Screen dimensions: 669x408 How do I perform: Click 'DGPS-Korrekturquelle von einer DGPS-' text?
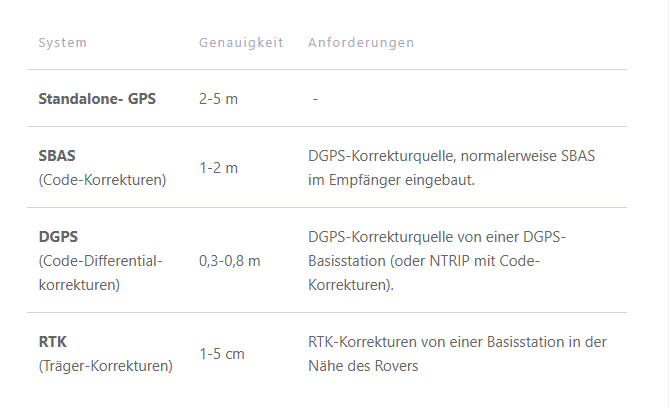coord(437,237)
